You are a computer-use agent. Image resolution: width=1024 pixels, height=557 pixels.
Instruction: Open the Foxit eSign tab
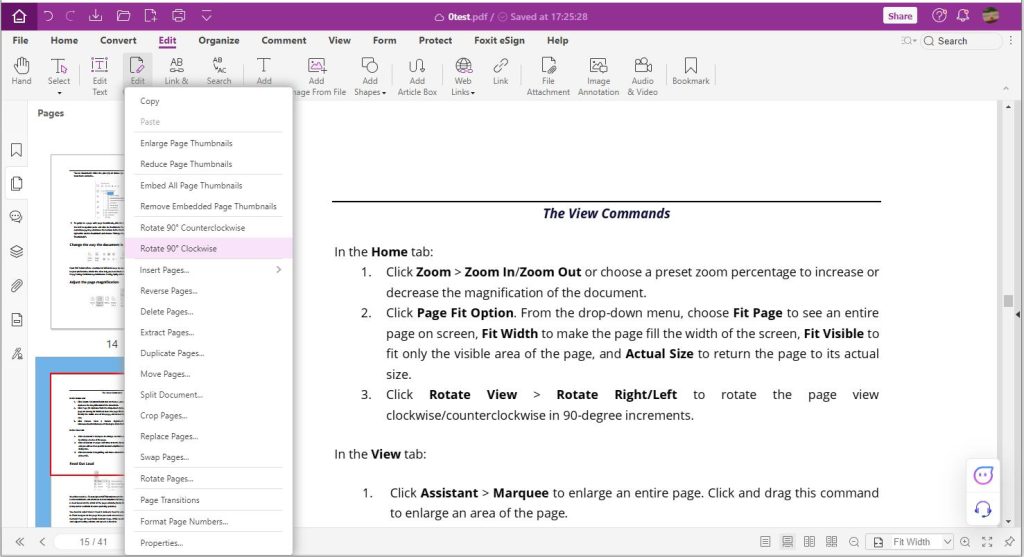(499, 40)
